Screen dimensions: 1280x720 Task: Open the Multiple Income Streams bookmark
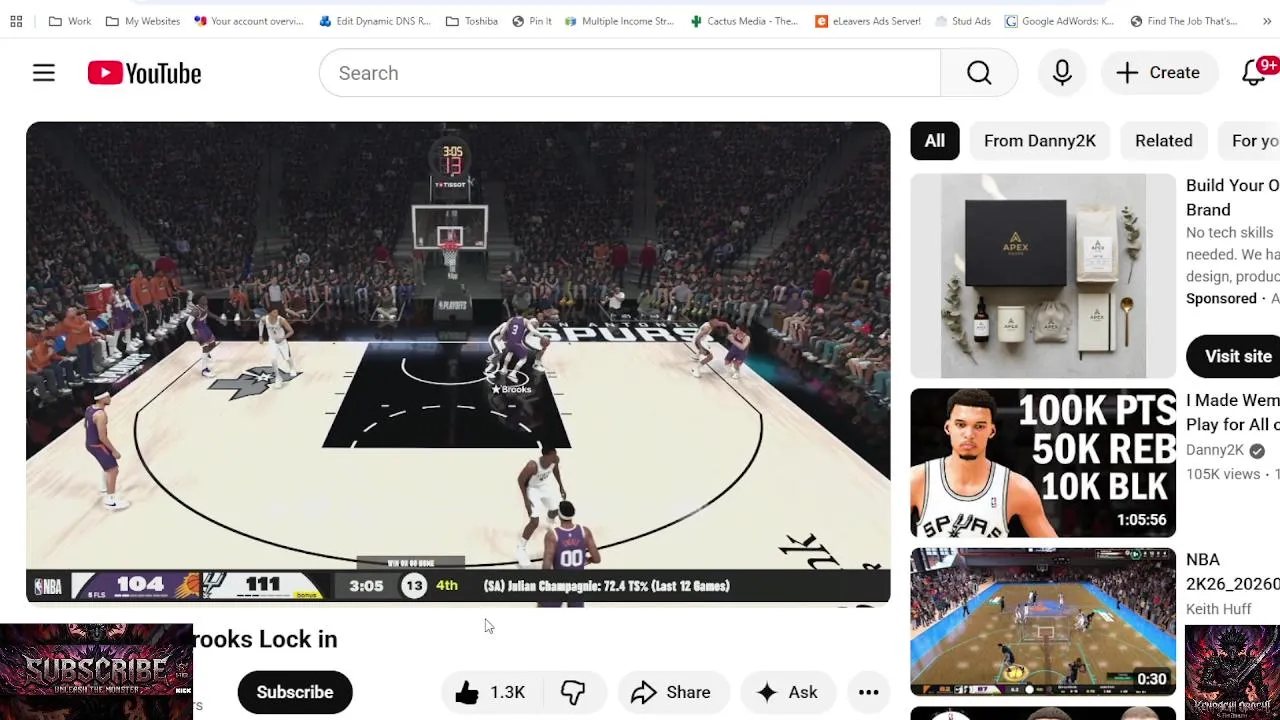pyautogui.click(x=620, y=21)
